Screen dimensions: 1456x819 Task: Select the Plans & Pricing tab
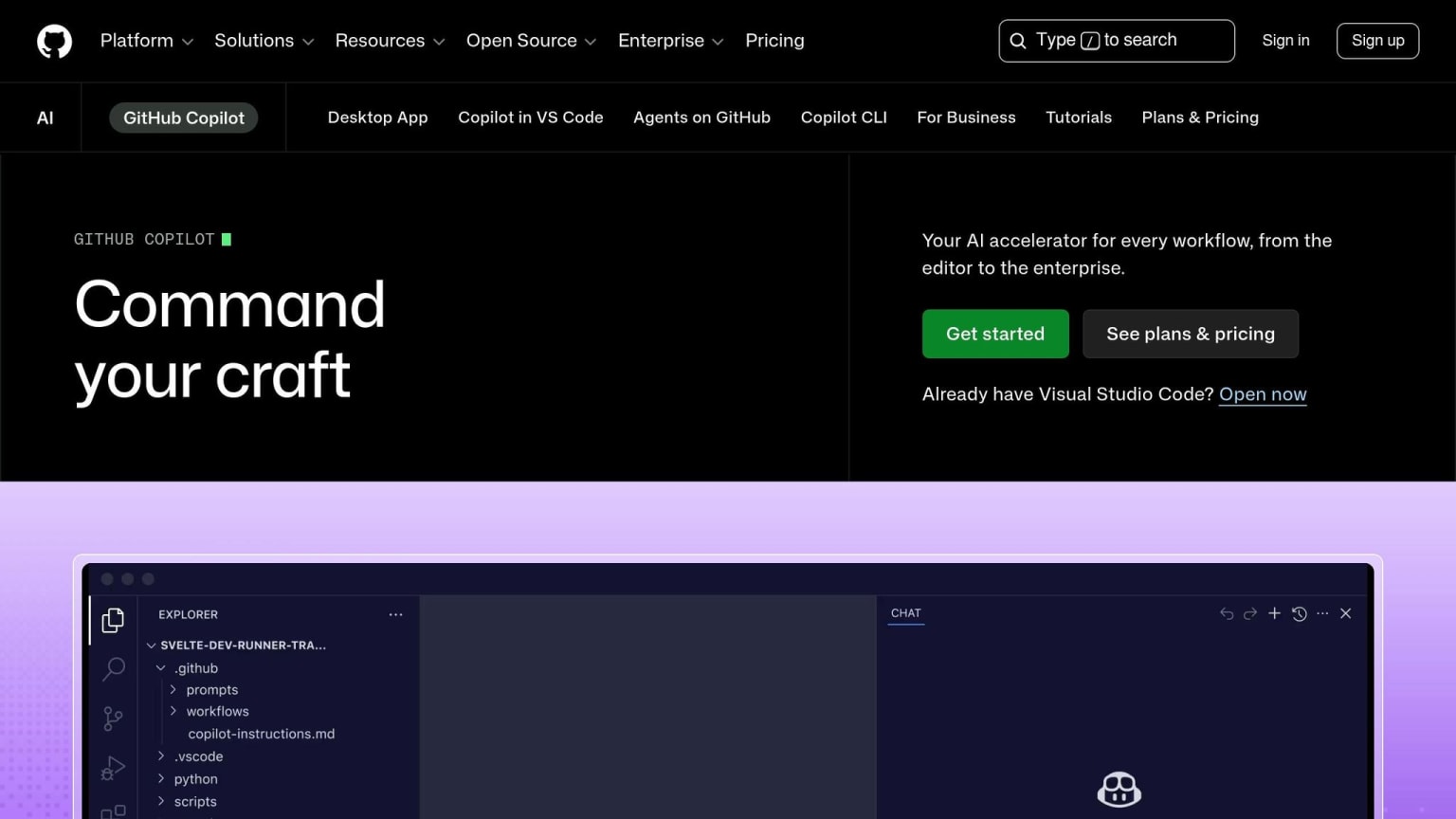pos(1200,118)
